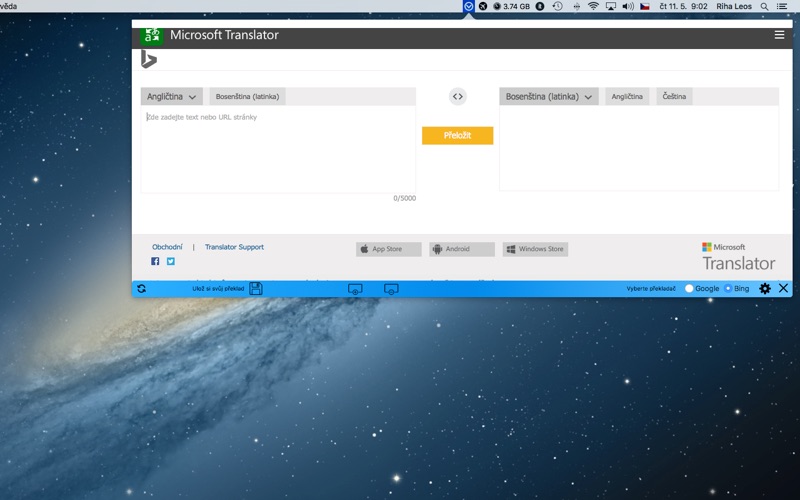
Task: Open Notification Center list icon
Action: 782,6
